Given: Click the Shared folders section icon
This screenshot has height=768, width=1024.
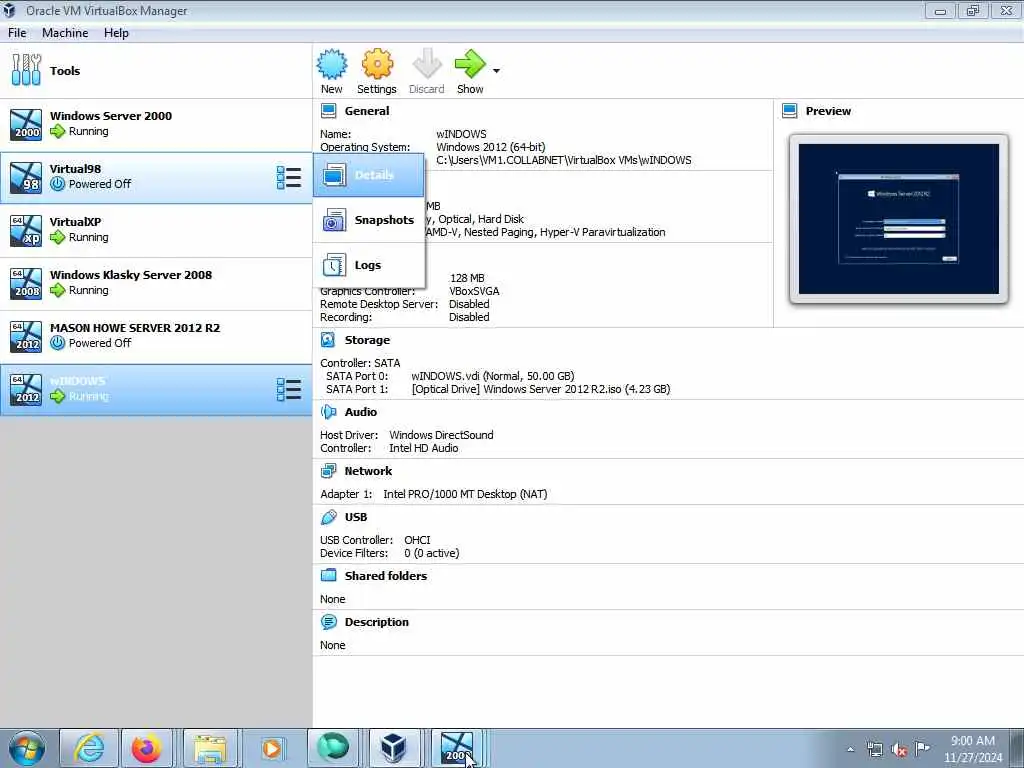Looking at the screenshot, I should pyautogui.click(x=328, y=575).
